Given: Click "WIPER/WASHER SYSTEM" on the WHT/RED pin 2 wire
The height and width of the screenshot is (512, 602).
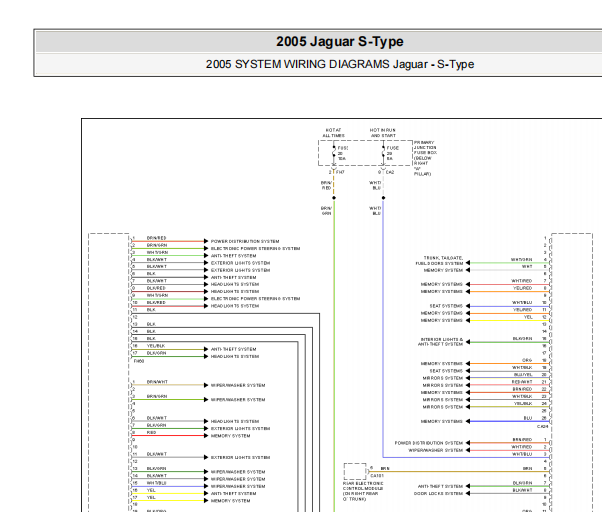Looking at the screenshot, I should tap(436, 450).
